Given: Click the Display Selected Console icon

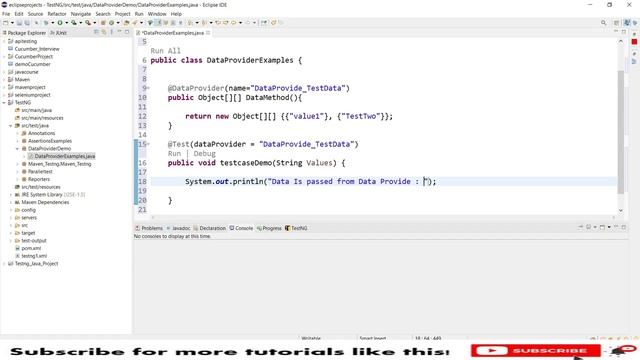Looking at the screenshot, I should [589, 227].
